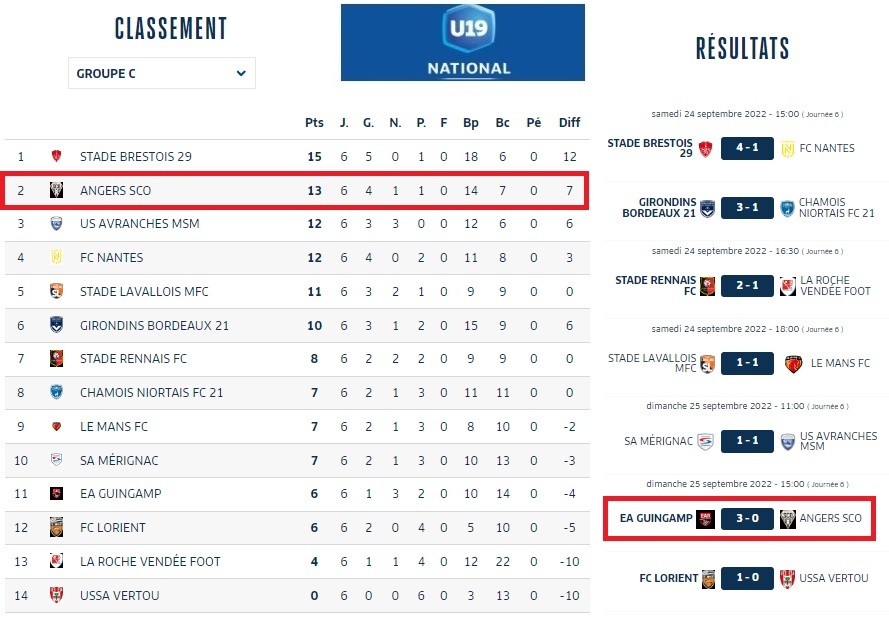Select the SA Mérignac row in standings

coord(119,461)
